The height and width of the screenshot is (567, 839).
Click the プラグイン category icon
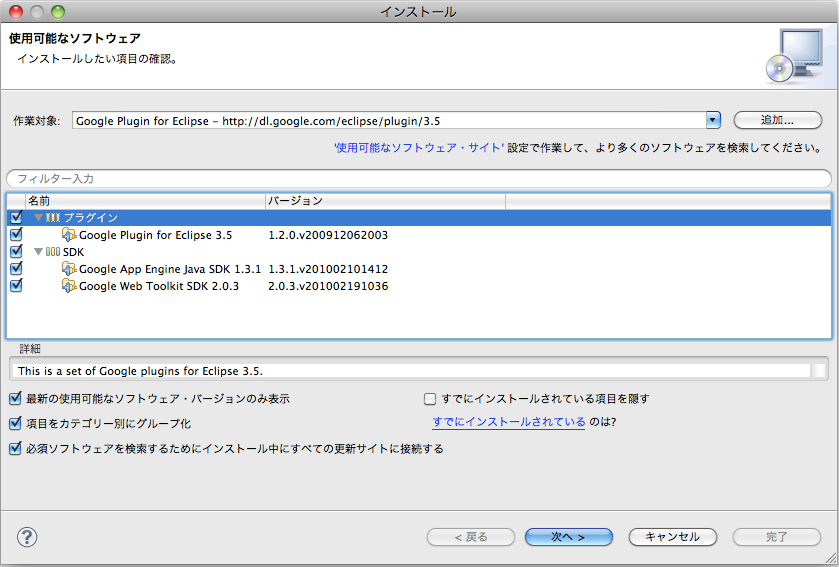coord(53,218)
